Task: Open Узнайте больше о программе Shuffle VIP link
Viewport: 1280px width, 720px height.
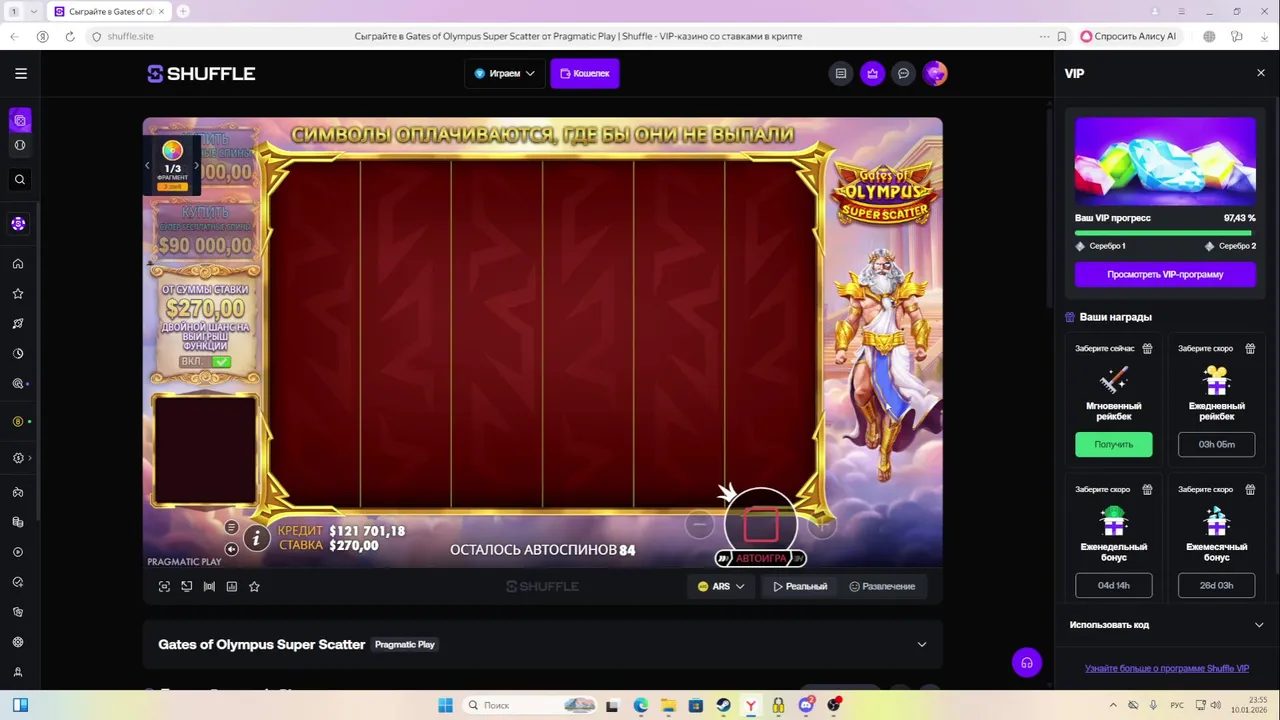Action: click(x=1166, y=669)
